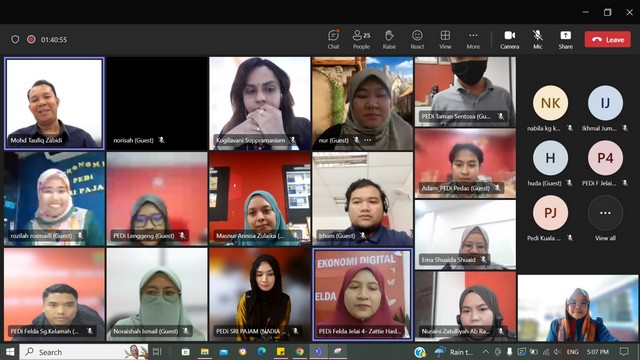Change meeting View layout
This screenshot has height=360, width=640.
[445, 40]
